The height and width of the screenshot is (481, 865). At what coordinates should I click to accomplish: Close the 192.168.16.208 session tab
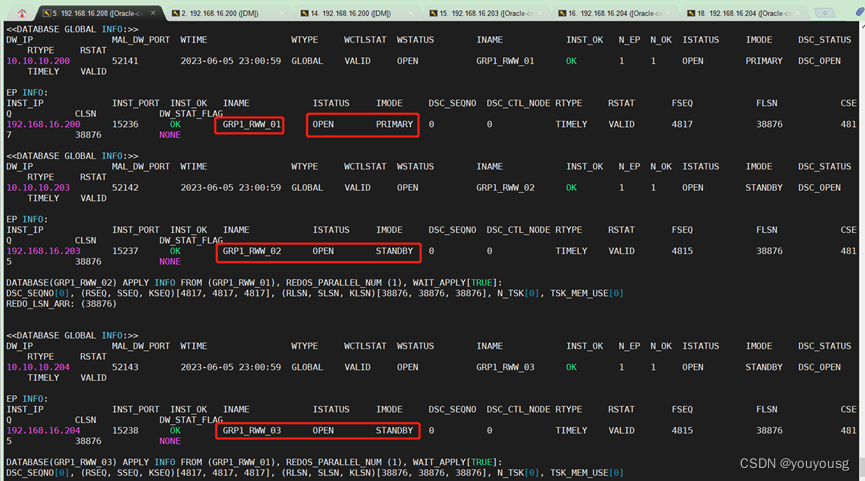tap(153, 13)
